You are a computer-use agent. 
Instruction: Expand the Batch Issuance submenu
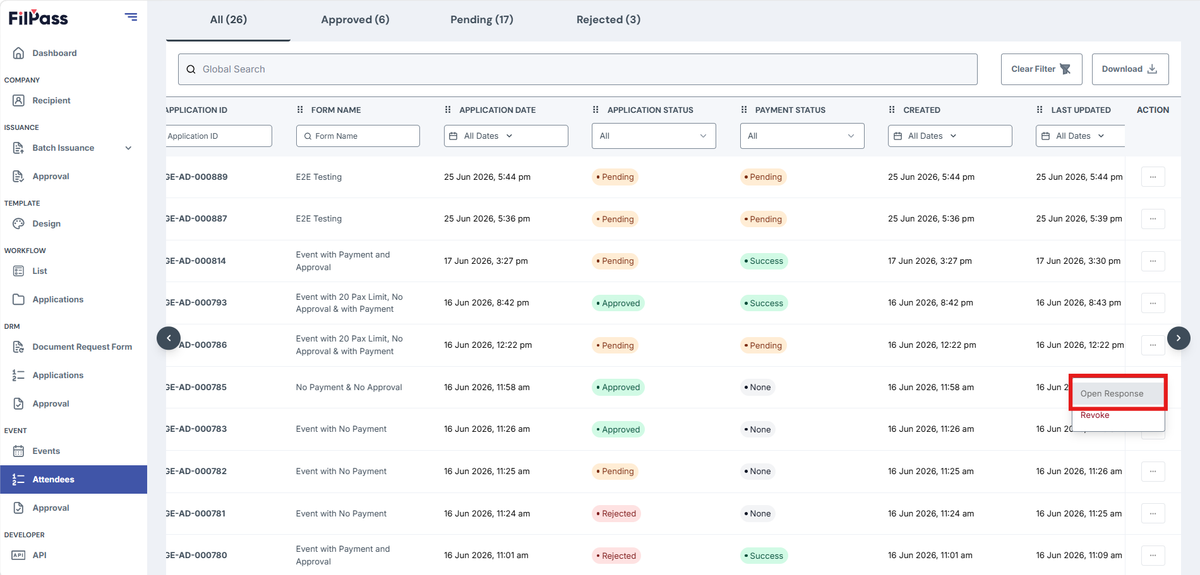click(x=128, y=148)
